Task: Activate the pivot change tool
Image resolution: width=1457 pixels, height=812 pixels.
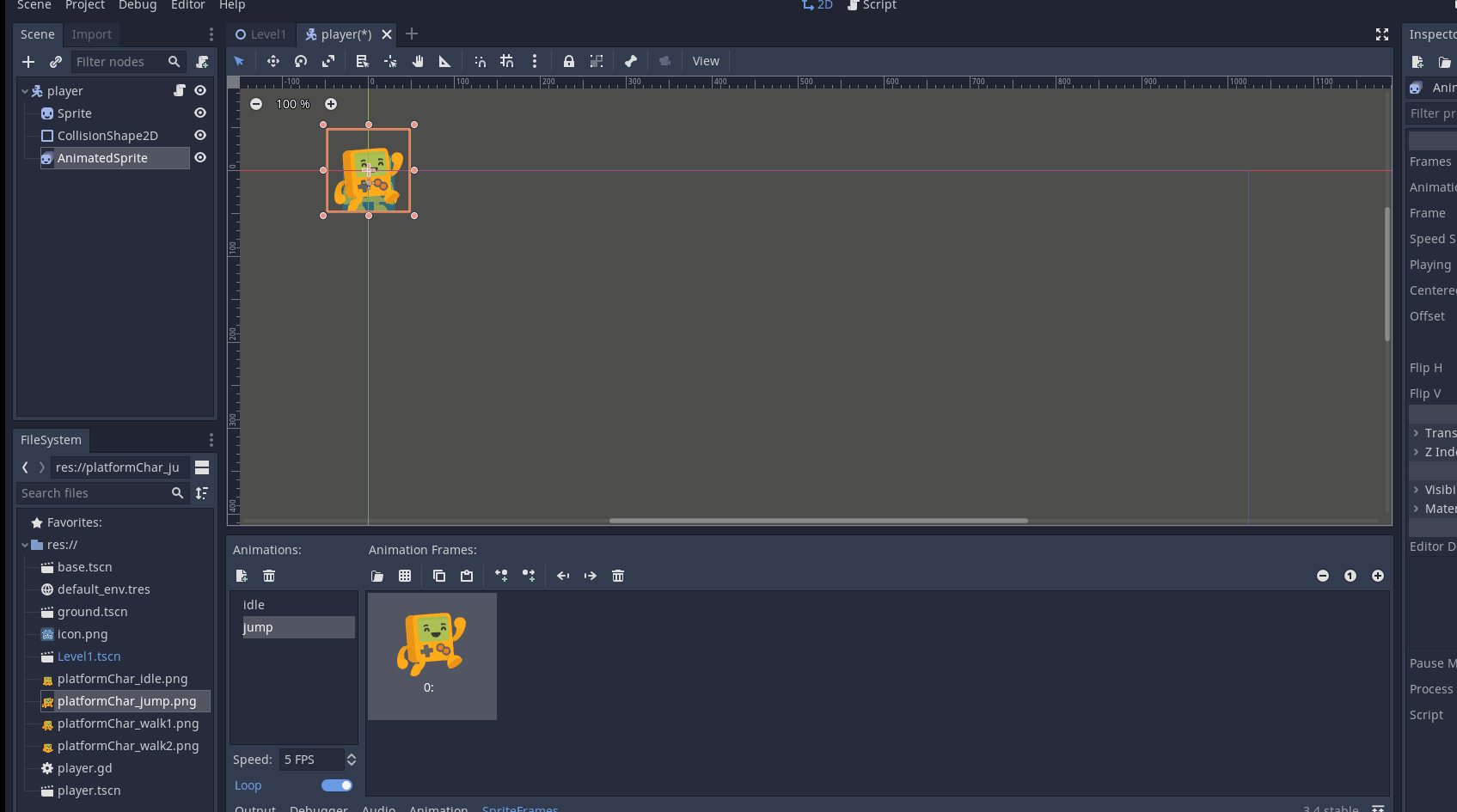Action: pyautogui.click(x=390, y=61)
